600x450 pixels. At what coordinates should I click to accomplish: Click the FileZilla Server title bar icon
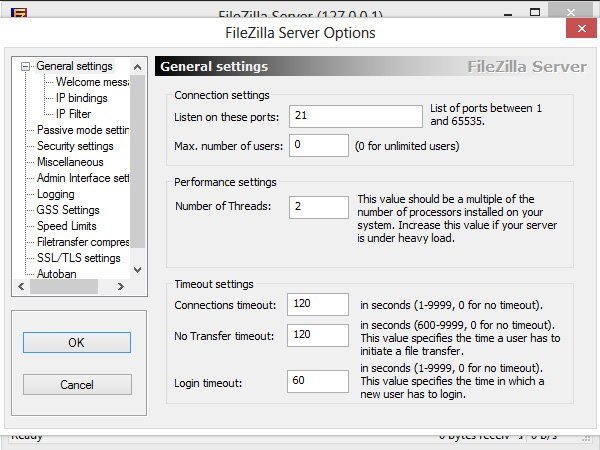coord(19,13)
